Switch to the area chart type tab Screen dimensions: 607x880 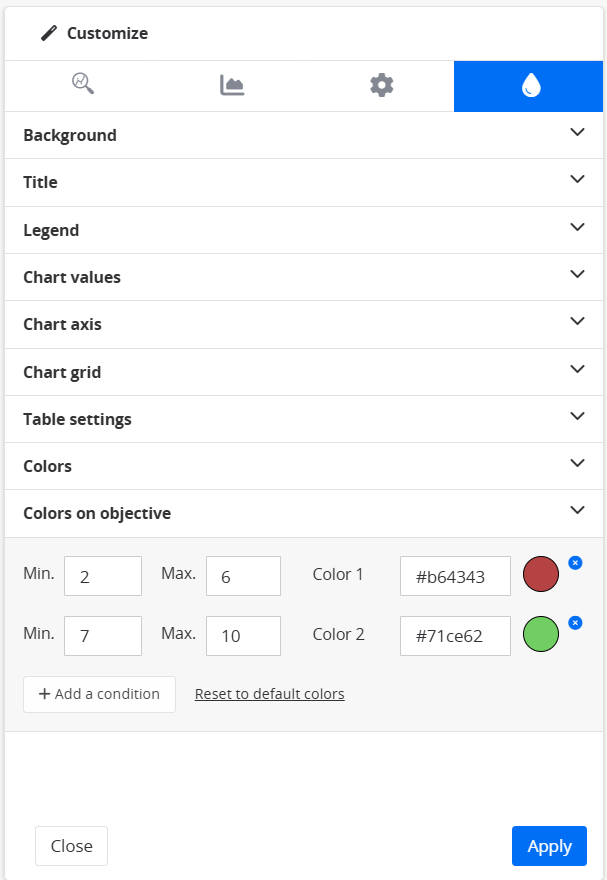coord(232,85)
